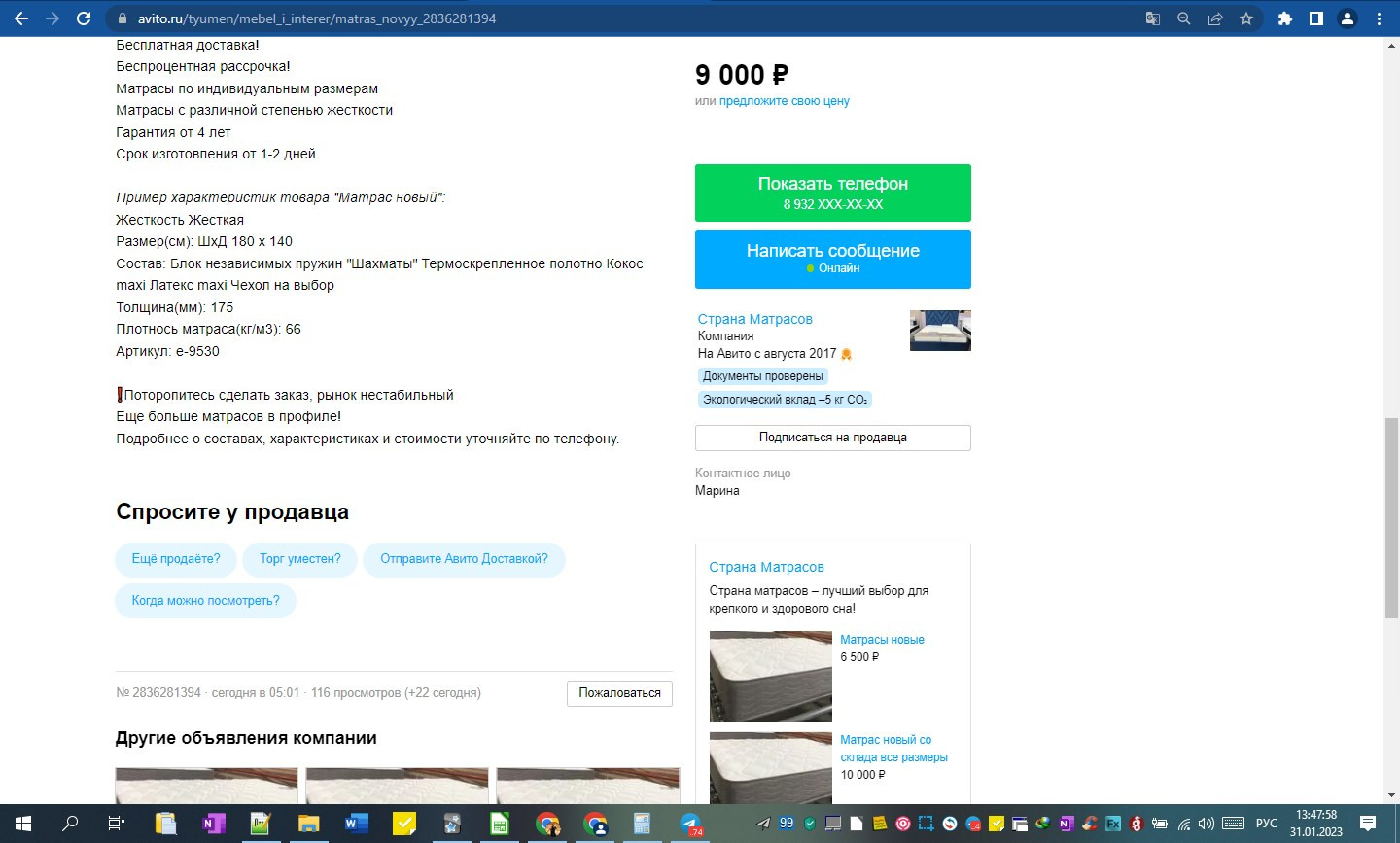The image size is (1400, 843).
Task: Write a message to the seller
Action: click(833, 259)
